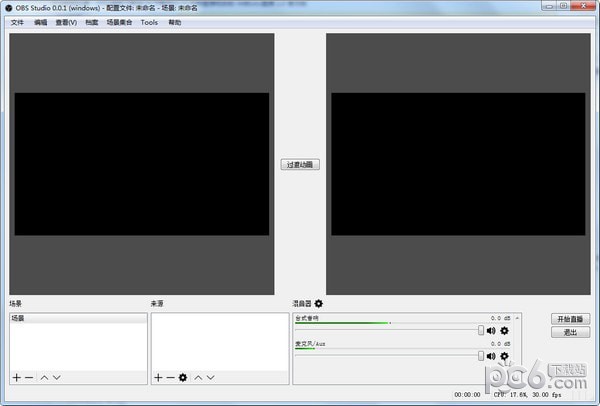Click the empty sources list box
The image size is (600, 406).
[220, 342]
